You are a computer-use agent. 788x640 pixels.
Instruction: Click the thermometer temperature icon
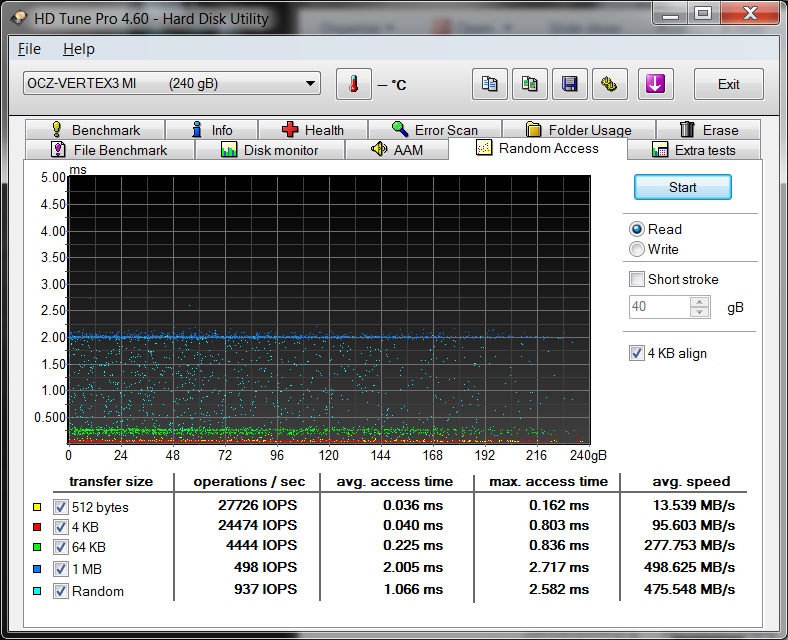tap(353, 84)
